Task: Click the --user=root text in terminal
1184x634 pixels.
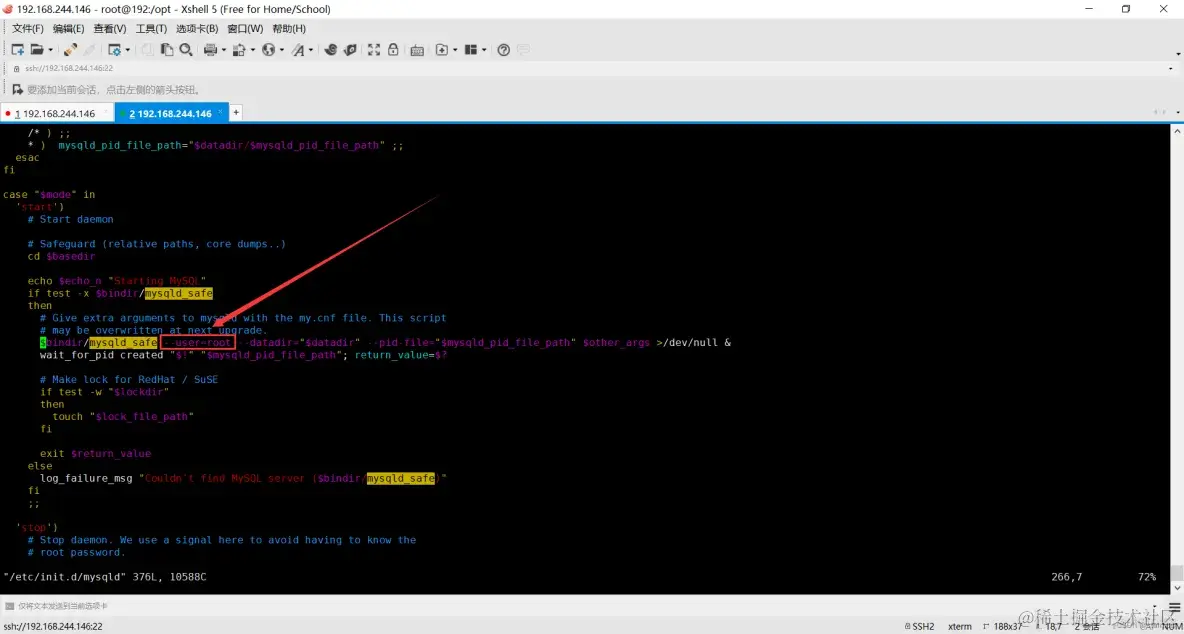Action: click(199, 343)
